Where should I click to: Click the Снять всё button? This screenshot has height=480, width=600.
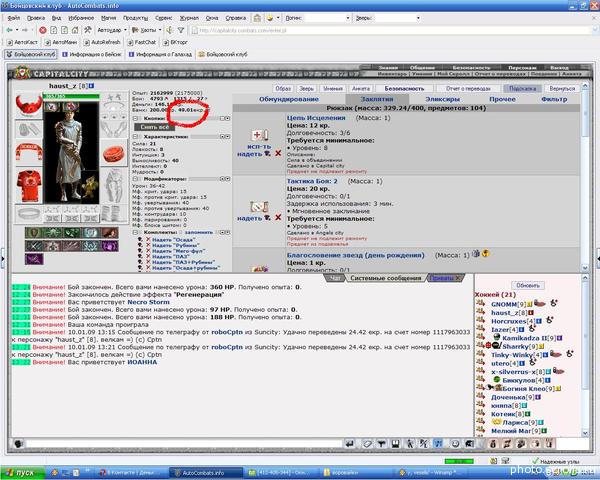[155, 127]
